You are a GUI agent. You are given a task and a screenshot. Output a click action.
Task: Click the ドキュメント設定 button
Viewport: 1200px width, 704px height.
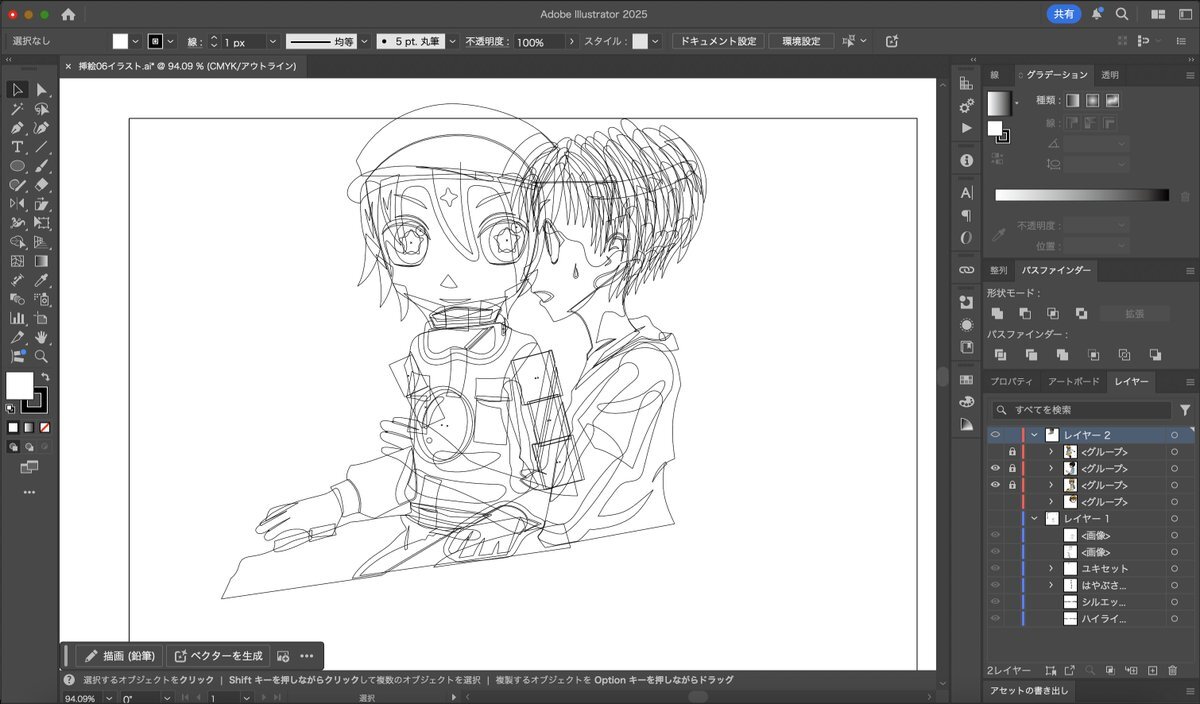click(x=718, y=42)
